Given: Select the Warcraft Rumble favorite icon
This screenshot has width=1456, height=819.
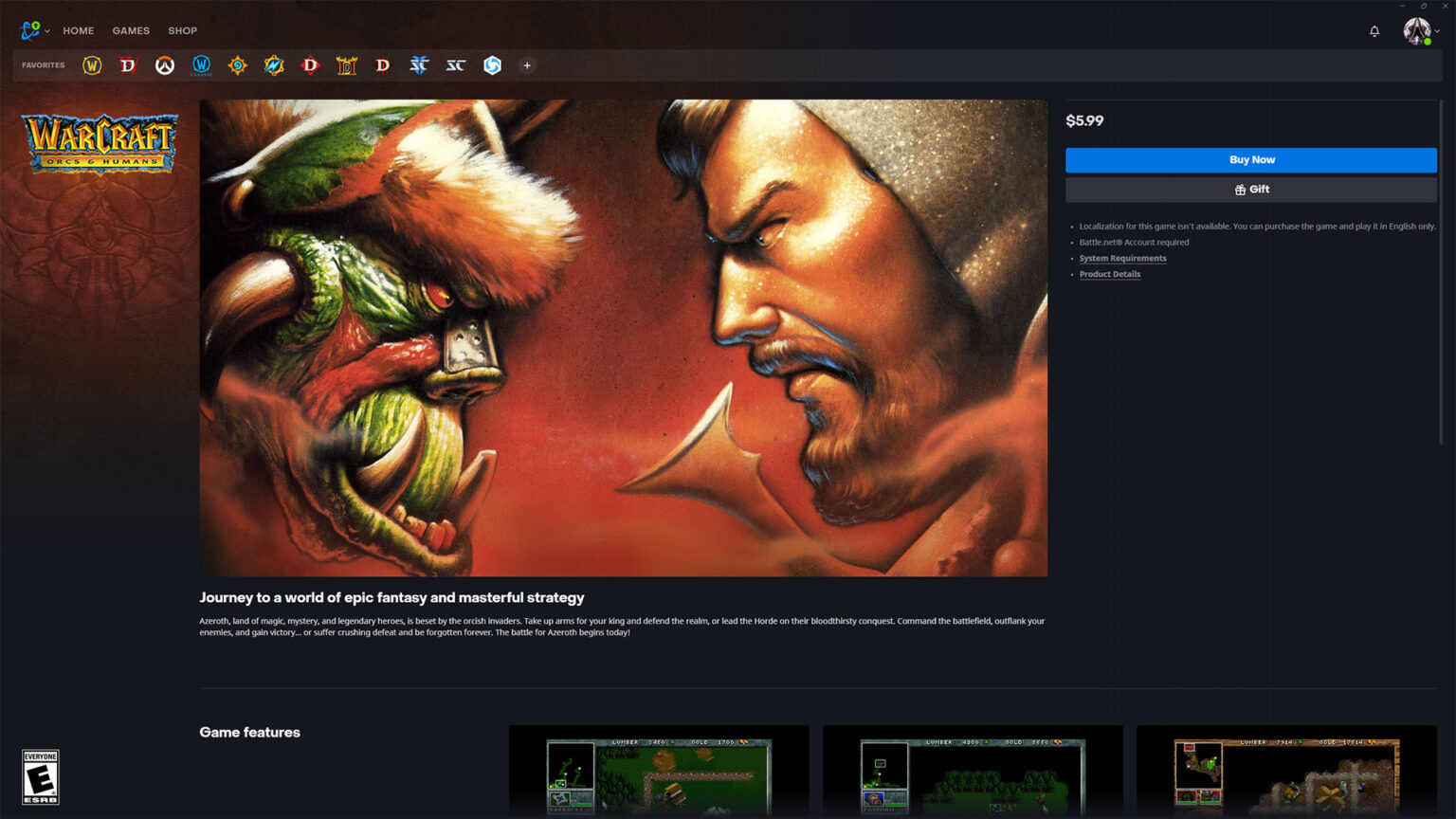Looking at the screenshot, I should pos(274,65).
